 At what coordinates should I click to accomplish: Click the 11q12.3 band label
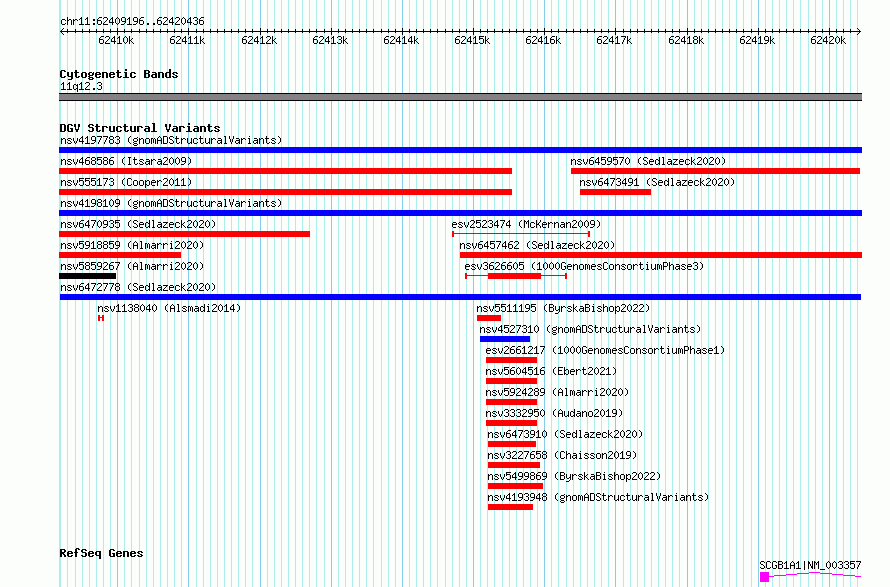(81, 86)
